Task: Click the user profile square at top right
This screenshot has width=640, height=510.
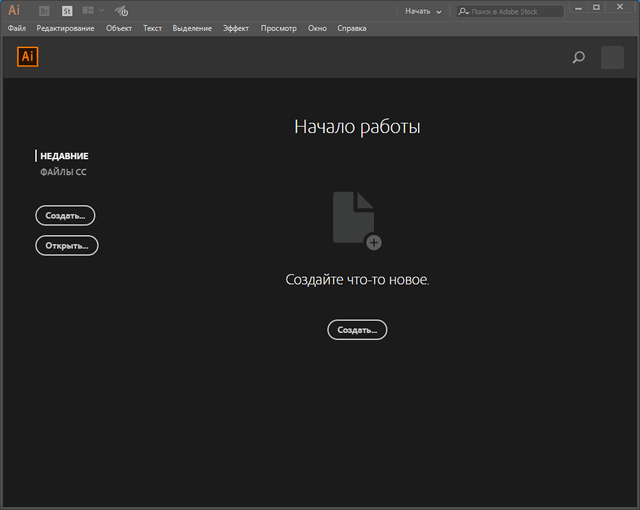Action: (x=612, y=58)
